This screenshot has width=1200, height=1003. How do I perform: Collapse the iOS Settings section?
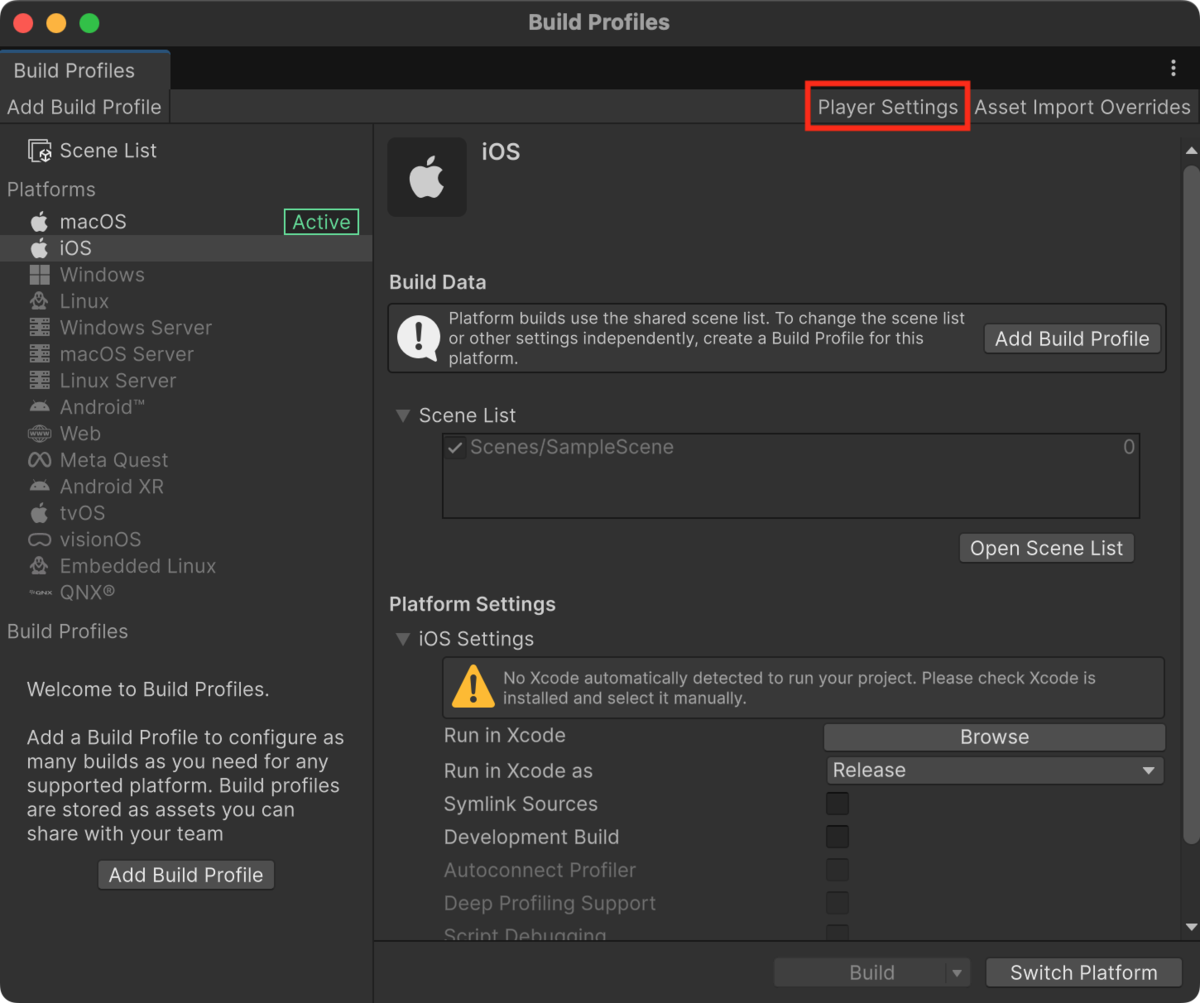click(403, 639)
